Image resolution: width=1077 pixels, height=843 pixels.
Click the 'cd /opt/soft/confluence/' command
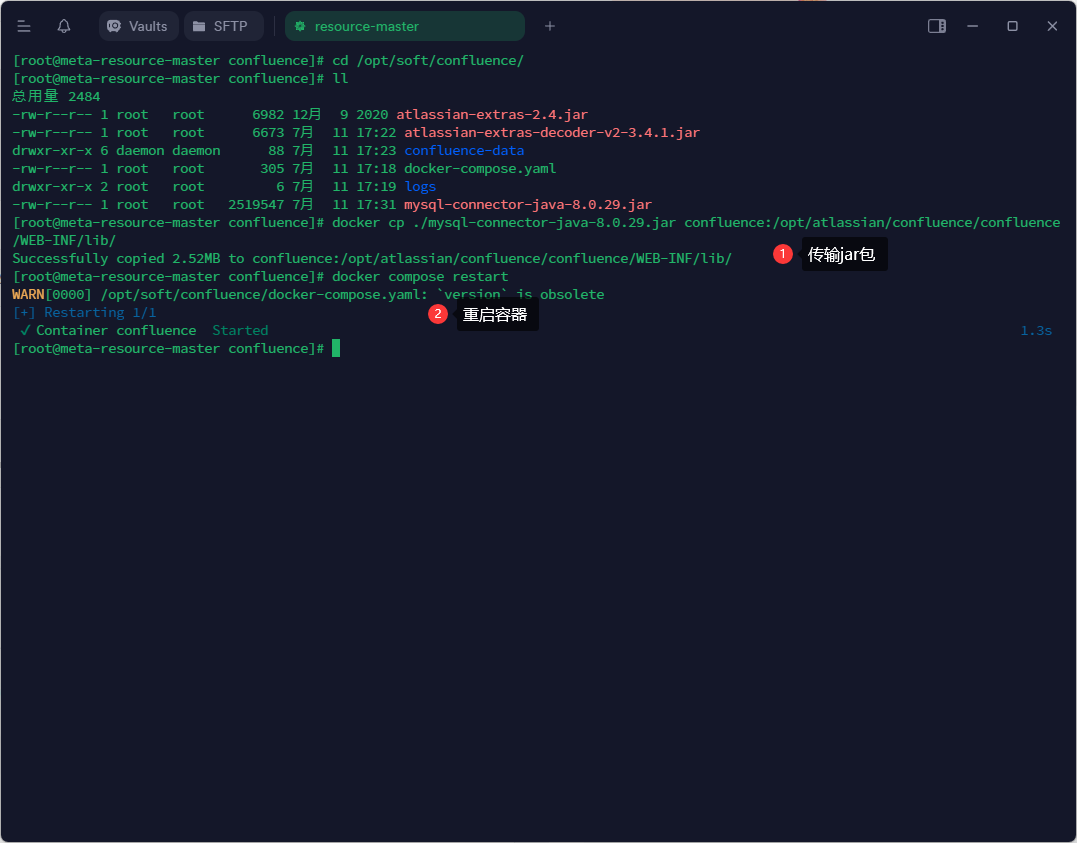coord(428,60)
